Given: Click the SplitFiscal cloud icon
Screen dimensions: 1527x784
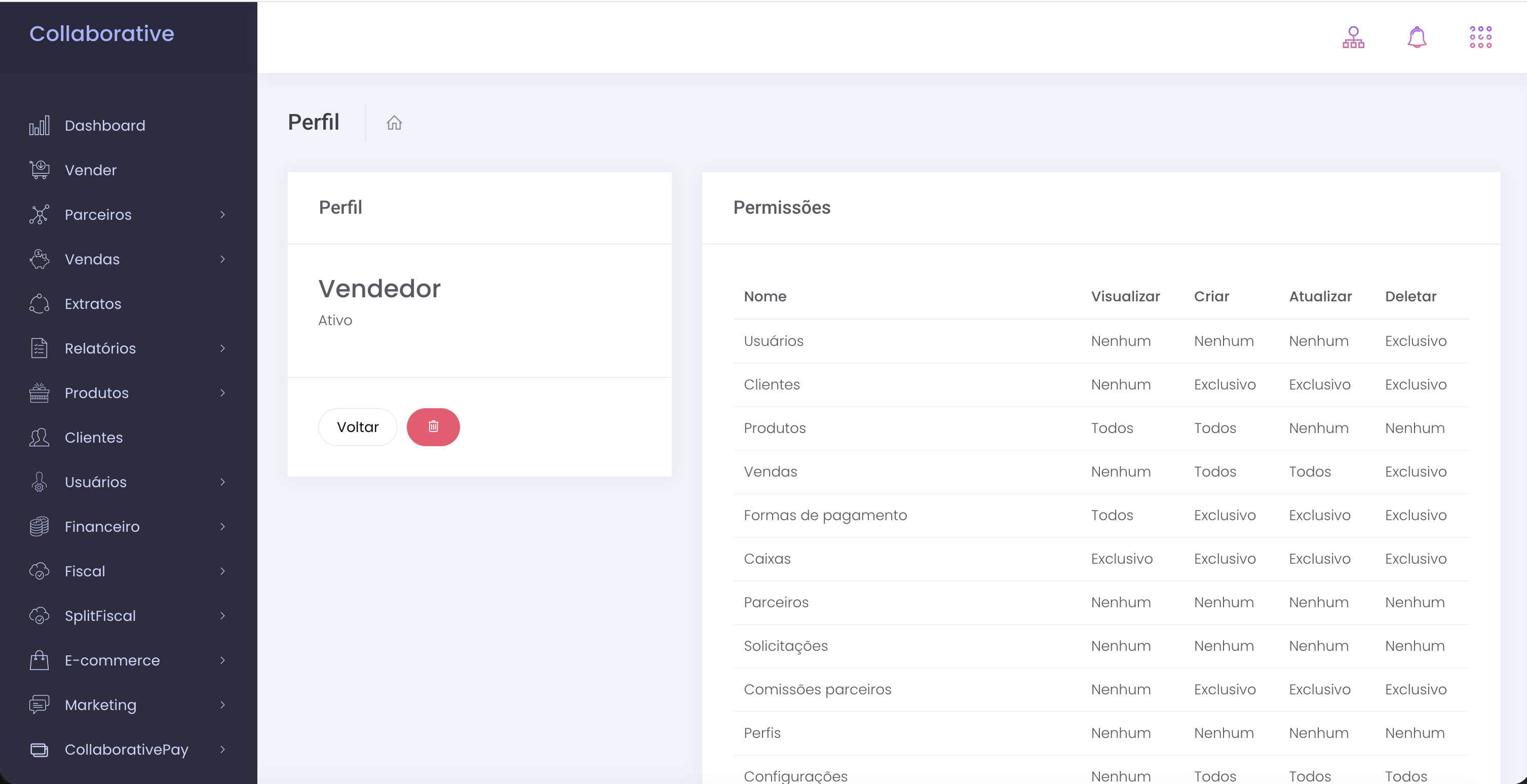Looking at the screenshot, I should tap(39, 615).
